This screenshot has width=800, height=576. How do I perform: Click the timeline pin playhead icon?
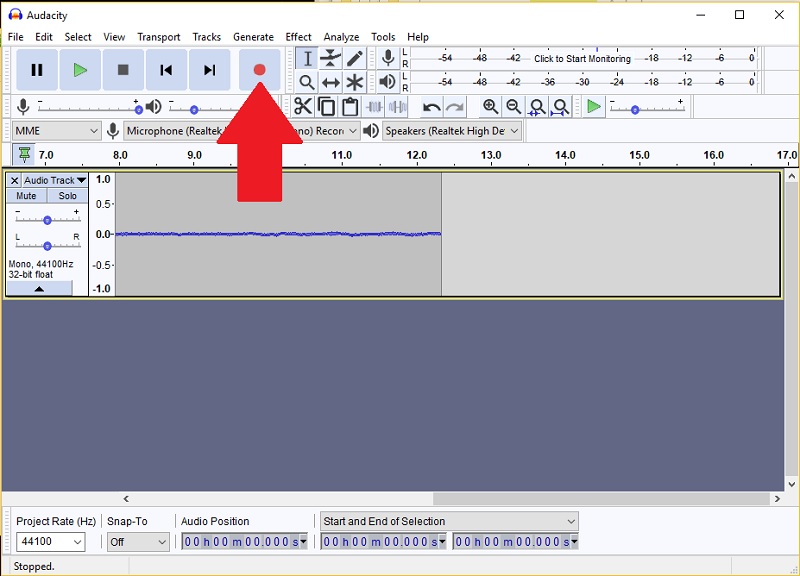24,154
